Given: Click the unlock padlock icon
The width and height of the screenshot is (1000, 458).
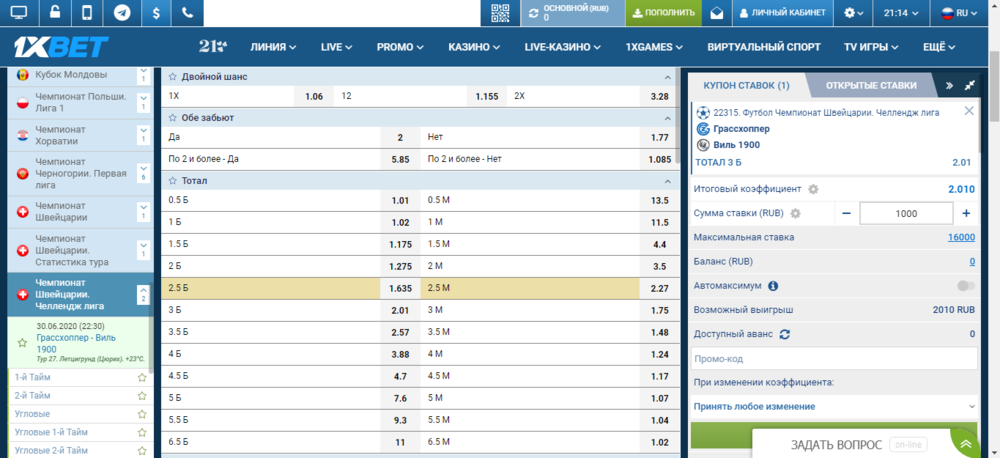Looking at the screenshot, I should (55, 13).
